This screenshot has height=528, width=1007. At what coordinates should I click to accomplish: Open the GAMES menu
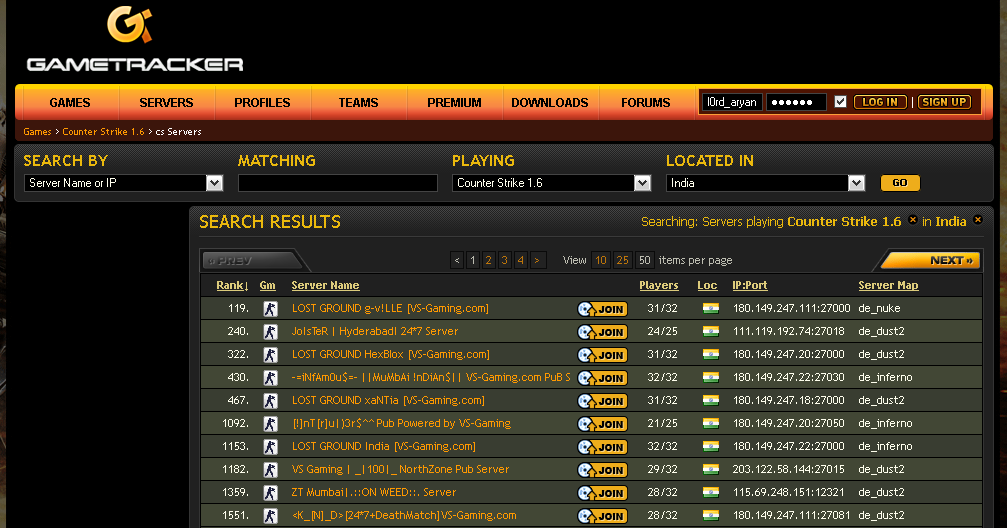[x=69, y=103]
